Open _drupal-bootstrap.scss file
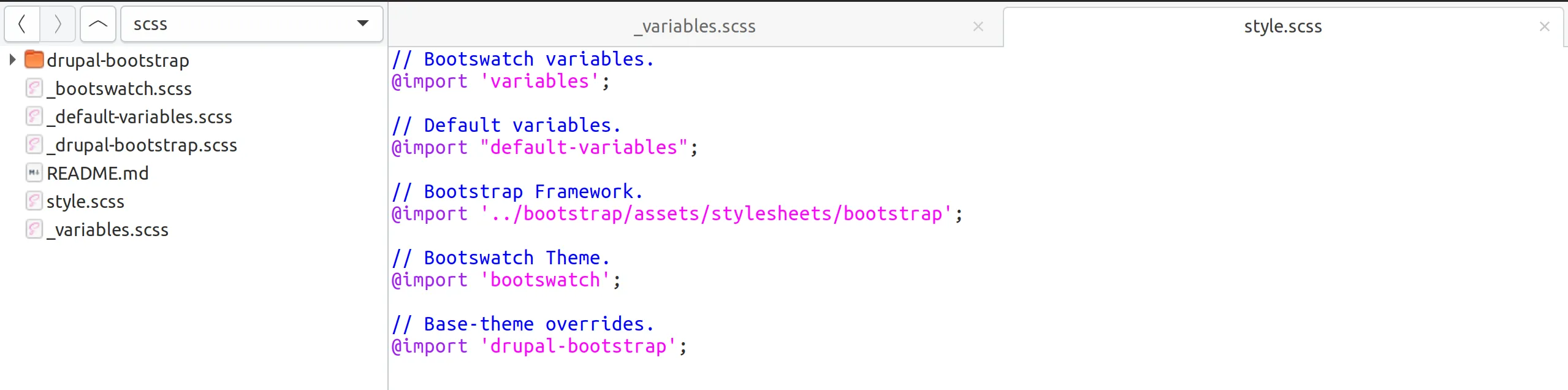Image resolution: width=1568 pixels, height=390 pixels. (x=142, y=145)
